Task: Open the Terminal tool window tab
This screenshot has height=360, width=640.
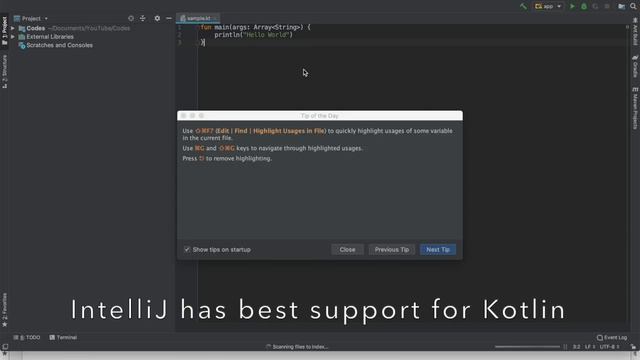Action: coord(63,338)
